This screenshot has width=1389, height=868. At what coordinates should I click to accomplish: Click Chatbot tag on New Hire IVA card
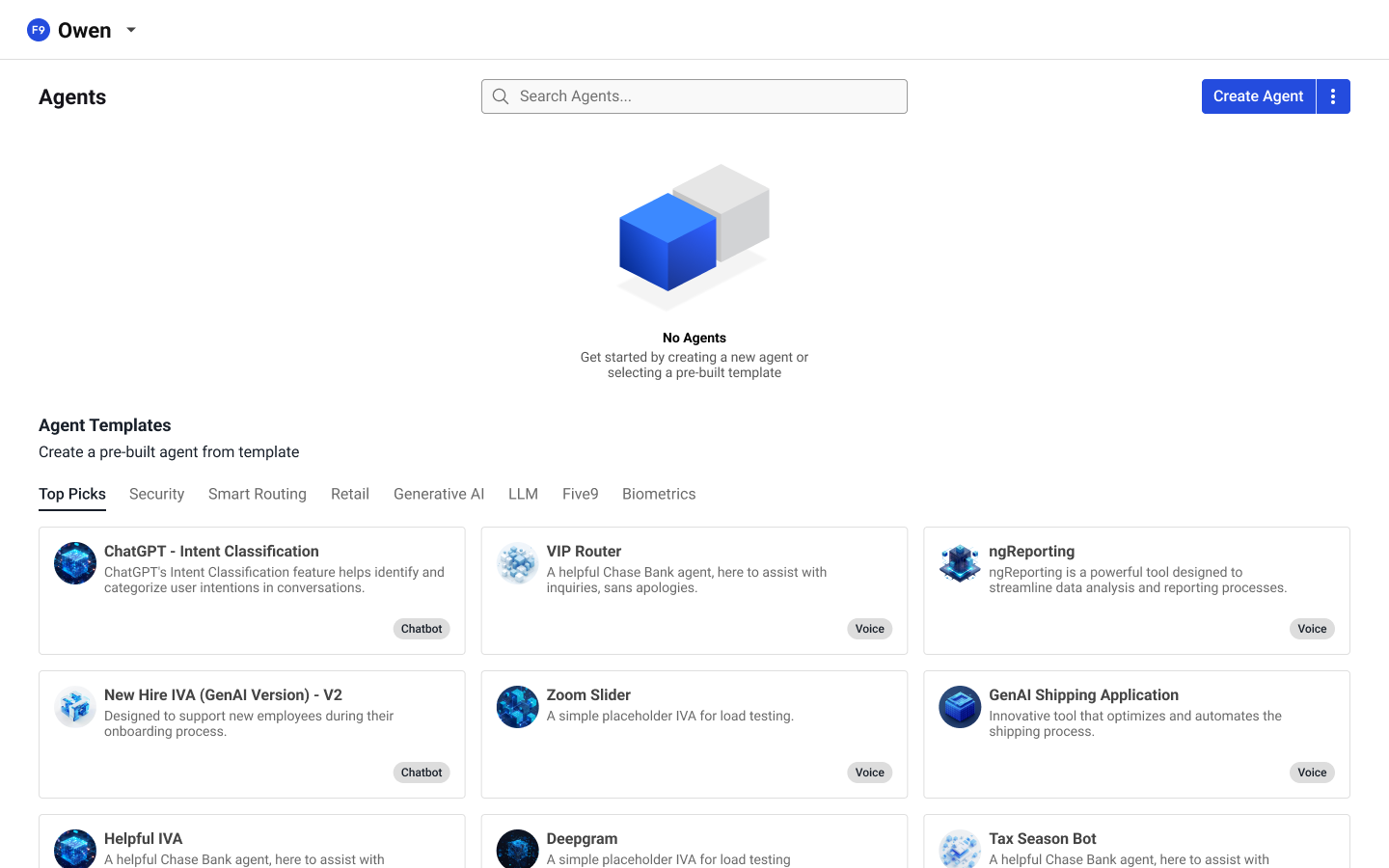point(422,773)
